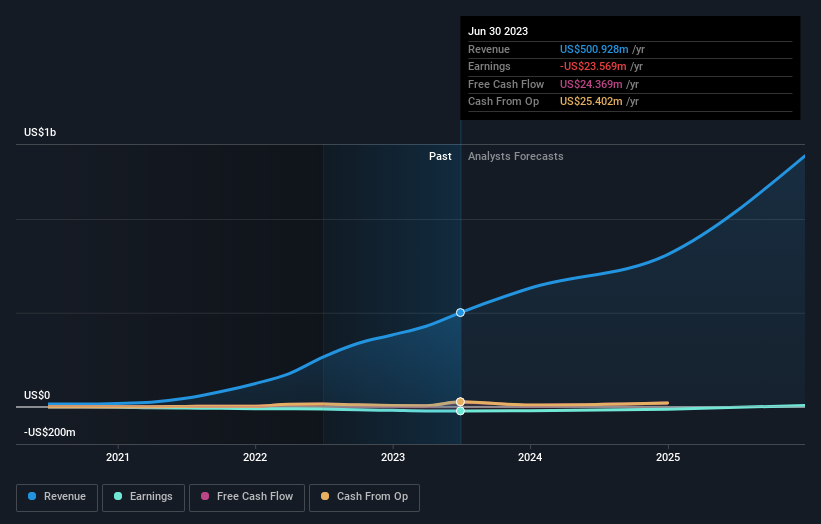Toggle the Earnings legend button
Image resolution: width=821 pixels, height=524 pixels.
click(x=143, y=497)
